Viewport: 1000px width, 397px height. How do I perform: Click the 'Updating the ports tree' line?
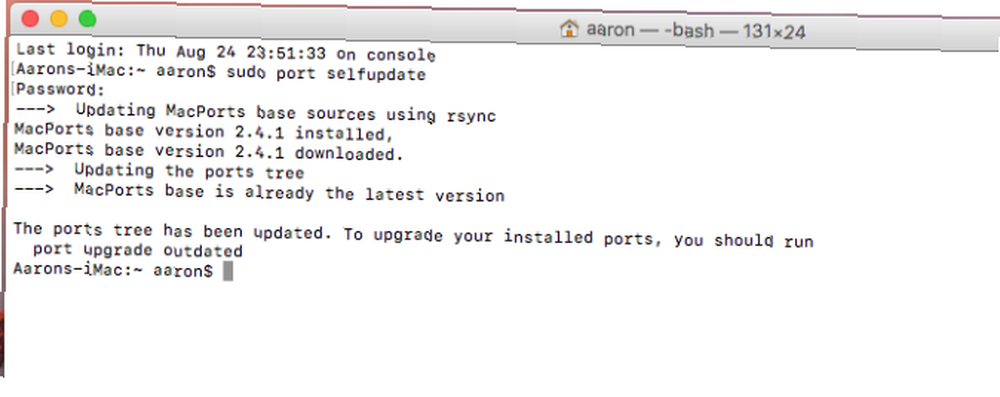coord(189,172)
